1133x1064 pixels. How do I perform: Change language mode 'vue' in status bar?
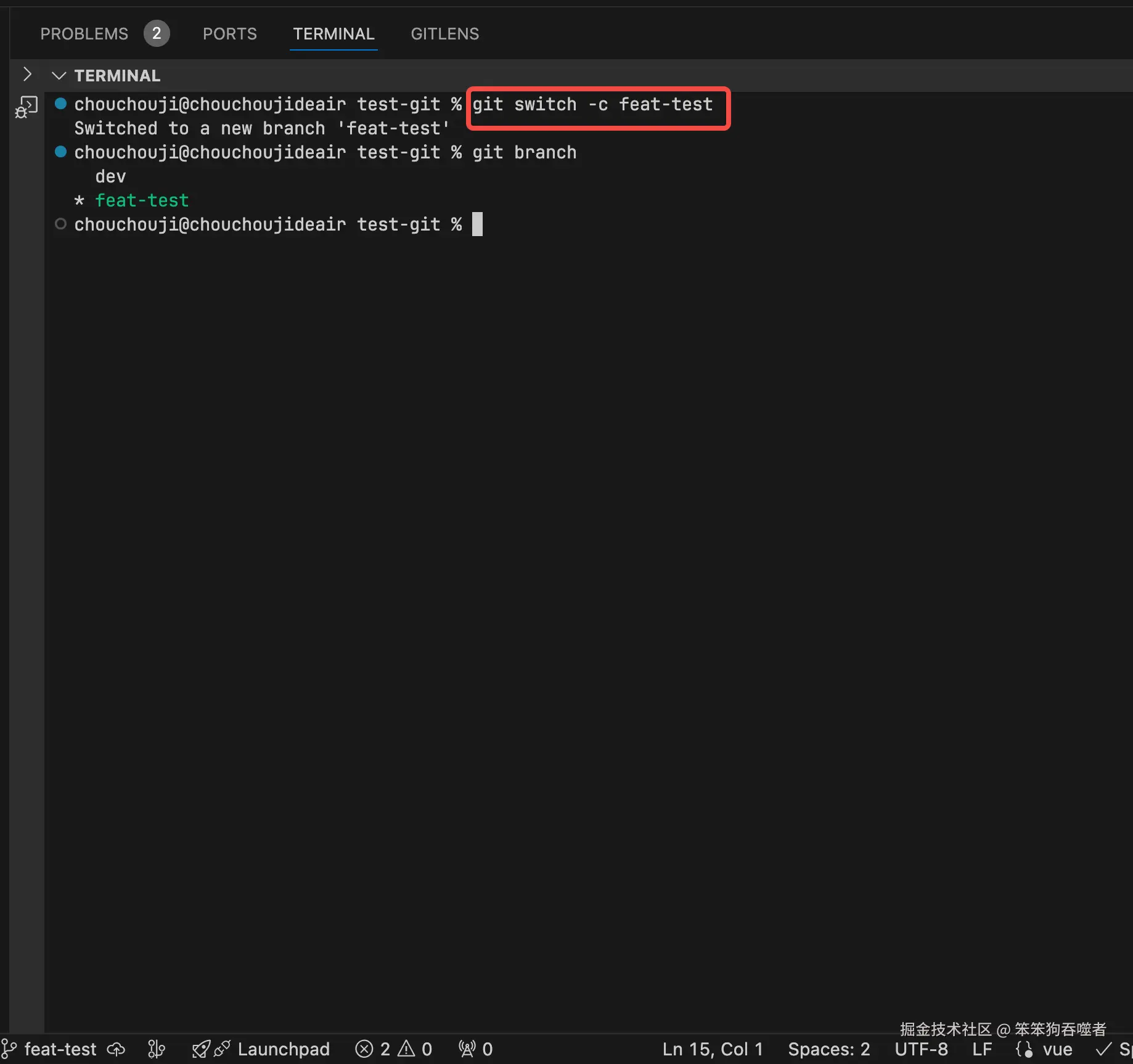click(x=1058, y=1049)
